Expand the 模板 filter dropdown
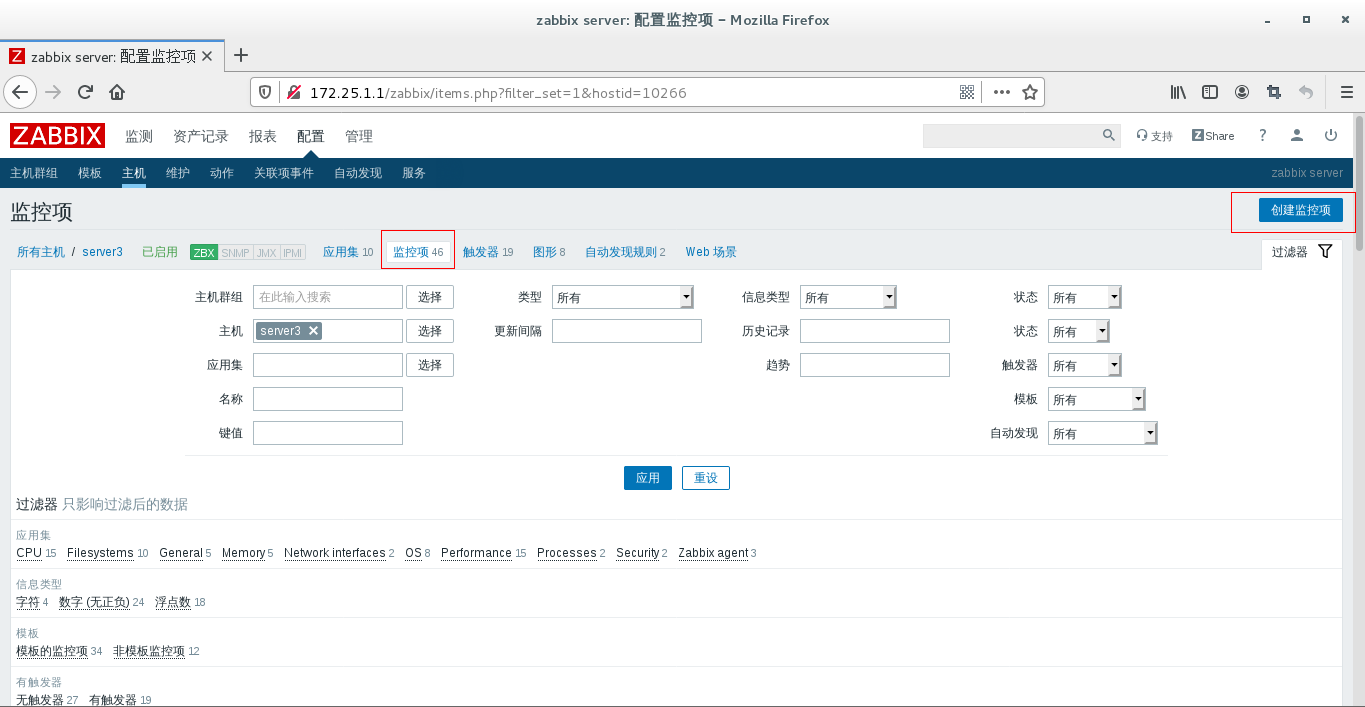The width and height of the screenshot is (1365, 707). (x=1096, y=399)
